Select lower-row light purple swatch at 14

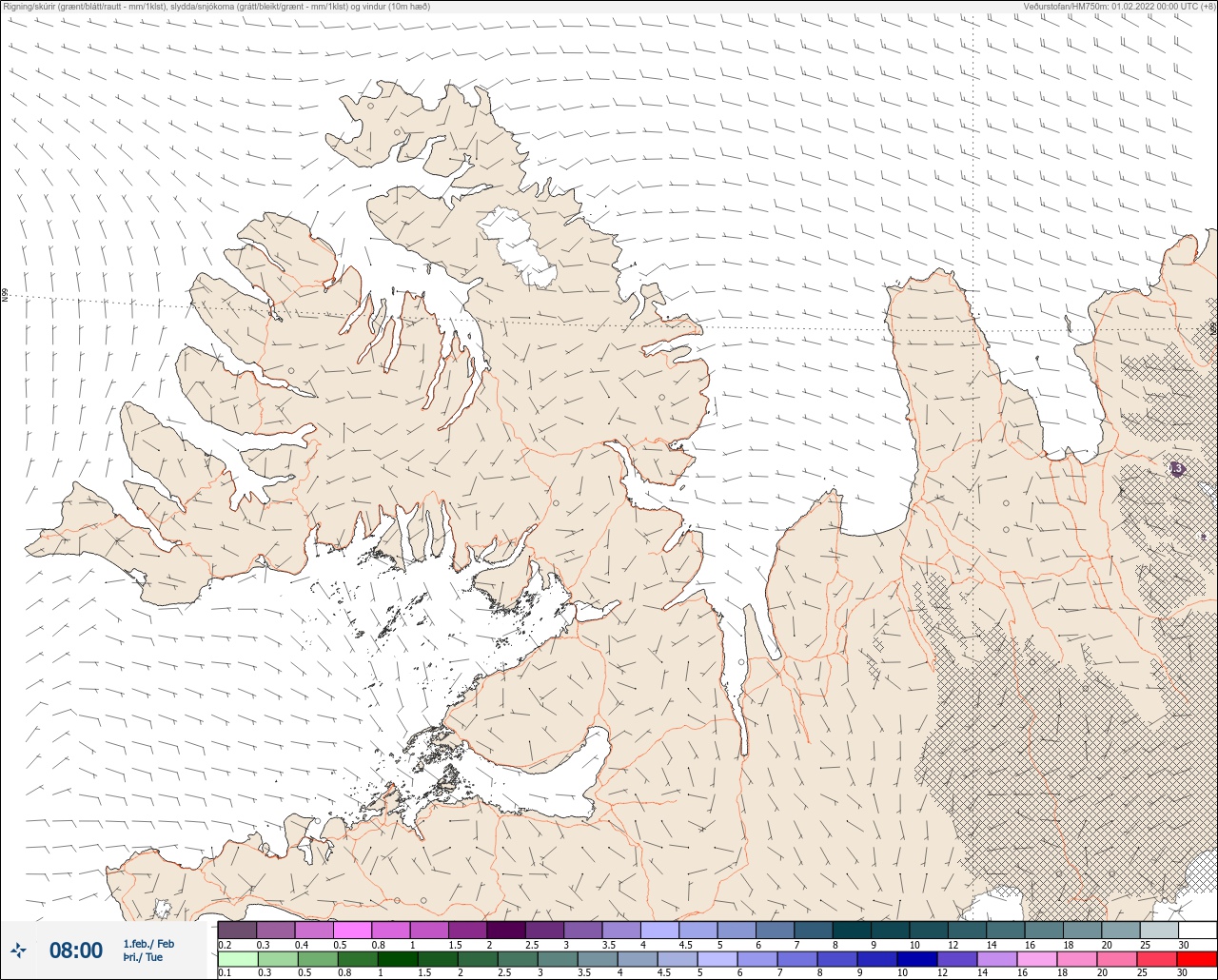[x=997, y=959]
